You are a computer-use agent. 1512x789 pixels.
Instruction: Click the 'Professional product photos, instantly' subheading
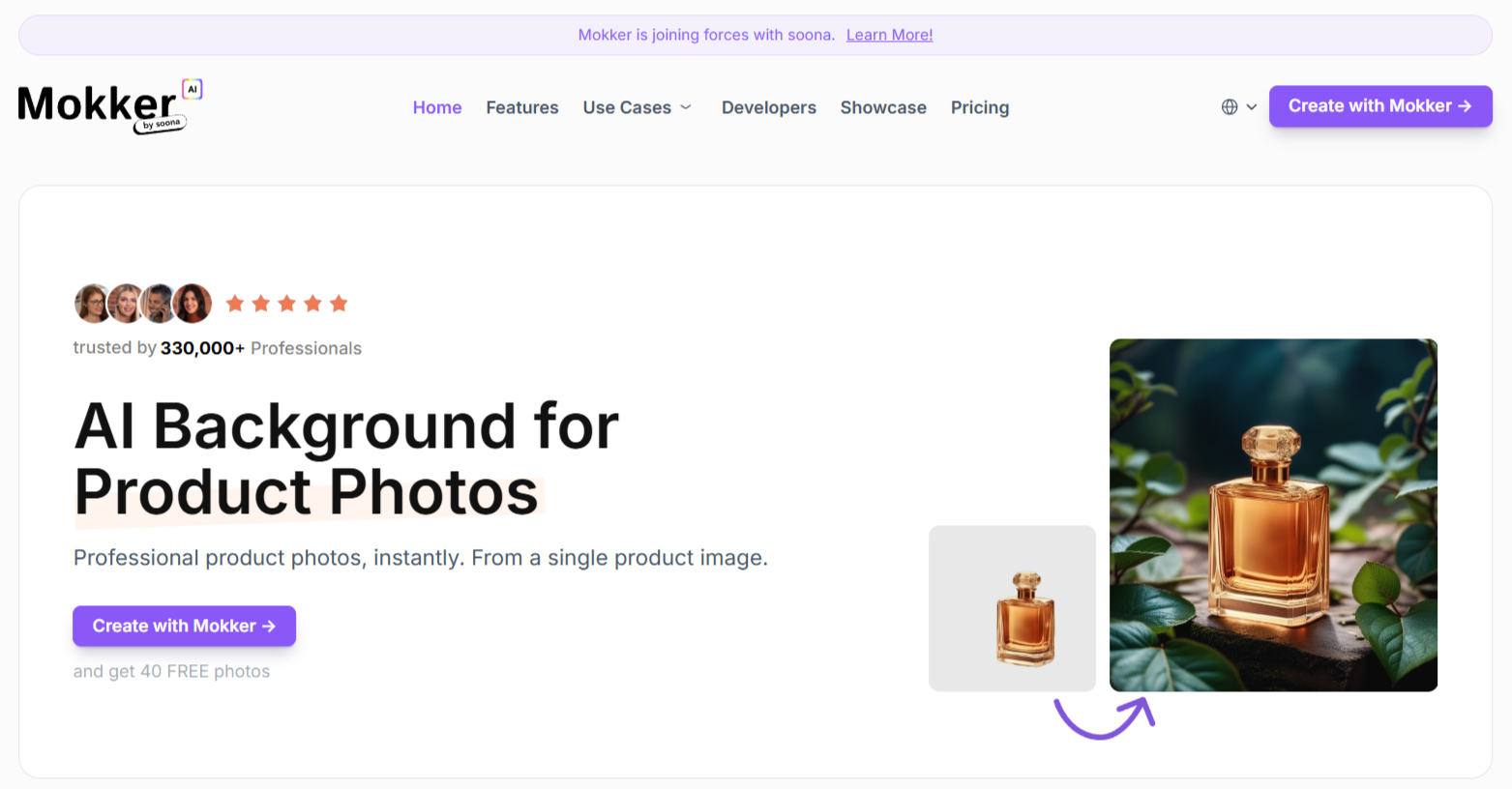(x=421, y=558)
